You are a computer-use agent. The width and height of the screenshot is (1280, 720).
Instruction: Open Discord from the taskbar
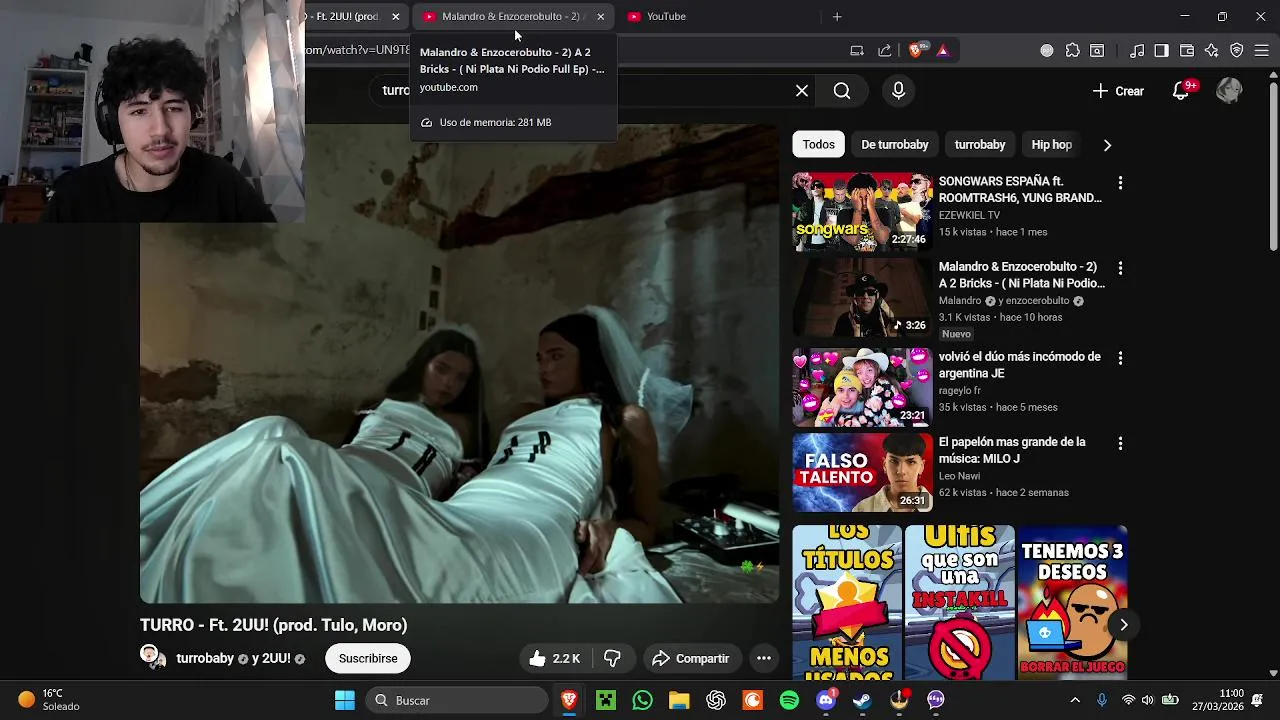tap(826, 700)
